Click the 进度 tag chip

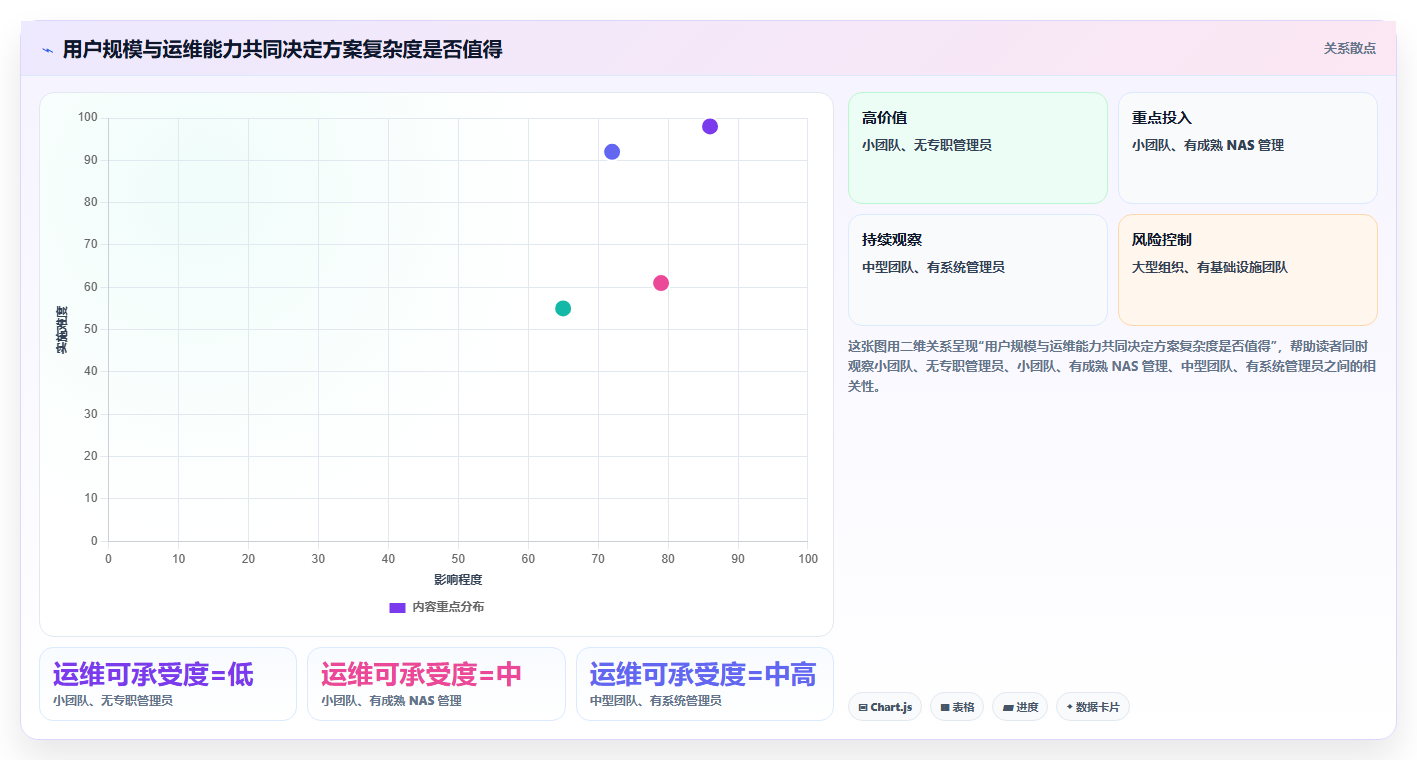coord(1020,707)
